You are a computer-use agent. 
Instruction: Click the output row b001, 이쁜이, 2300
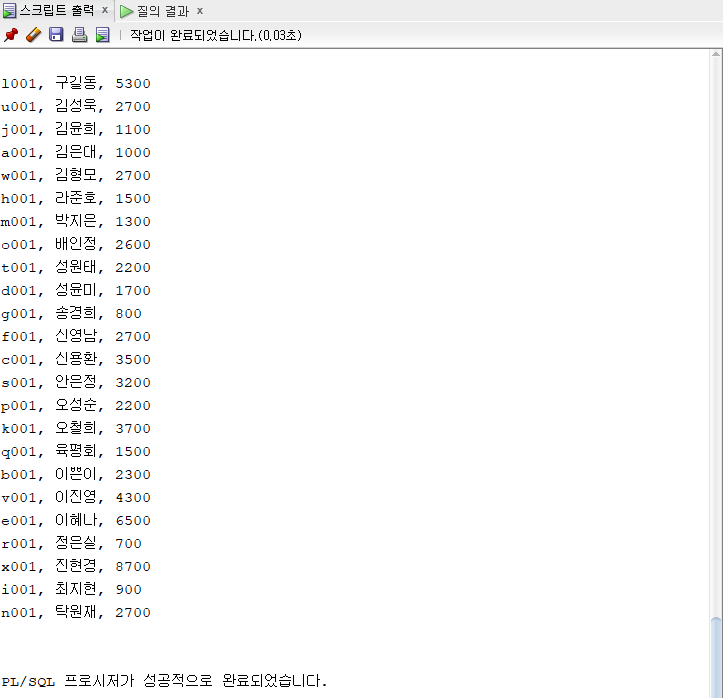click(76, 475)
